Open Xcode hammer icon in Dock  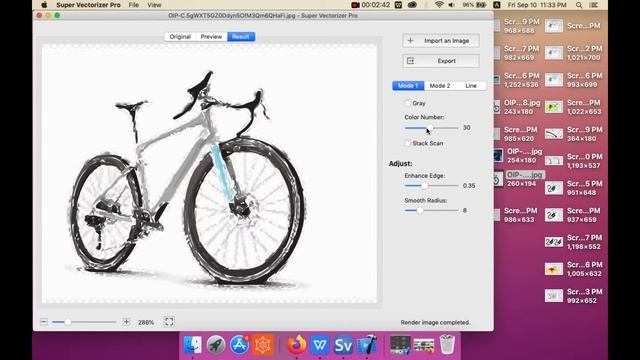tap(367, 345)
